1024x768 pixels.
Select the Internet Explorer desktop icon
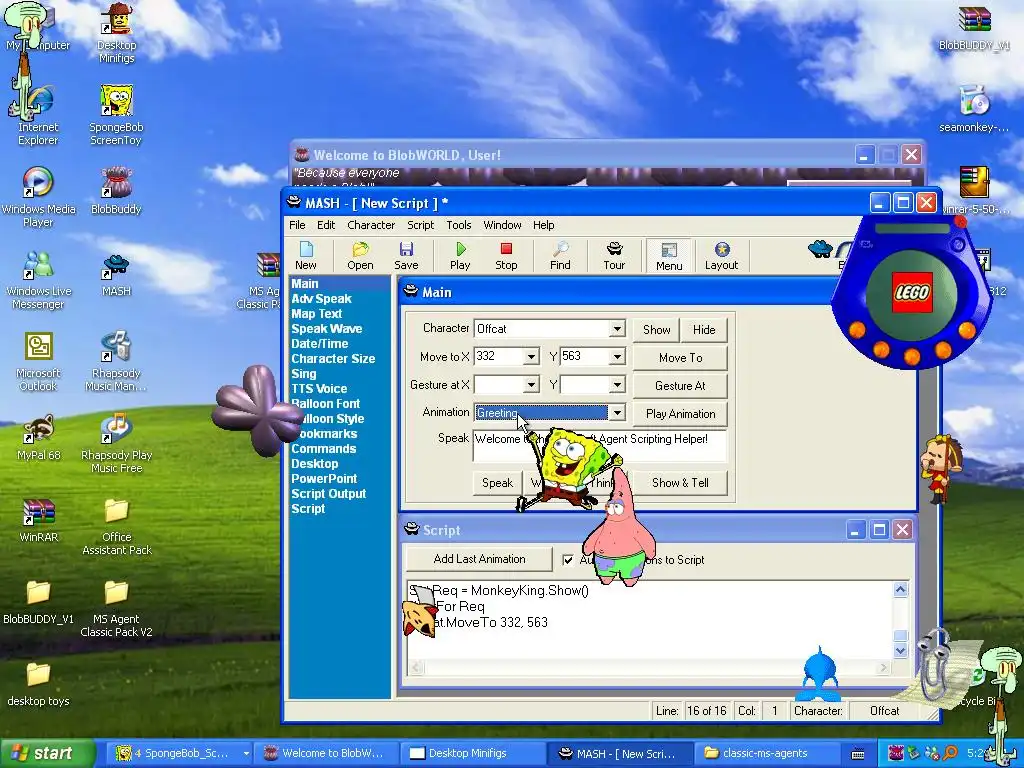tap(38, 115)
